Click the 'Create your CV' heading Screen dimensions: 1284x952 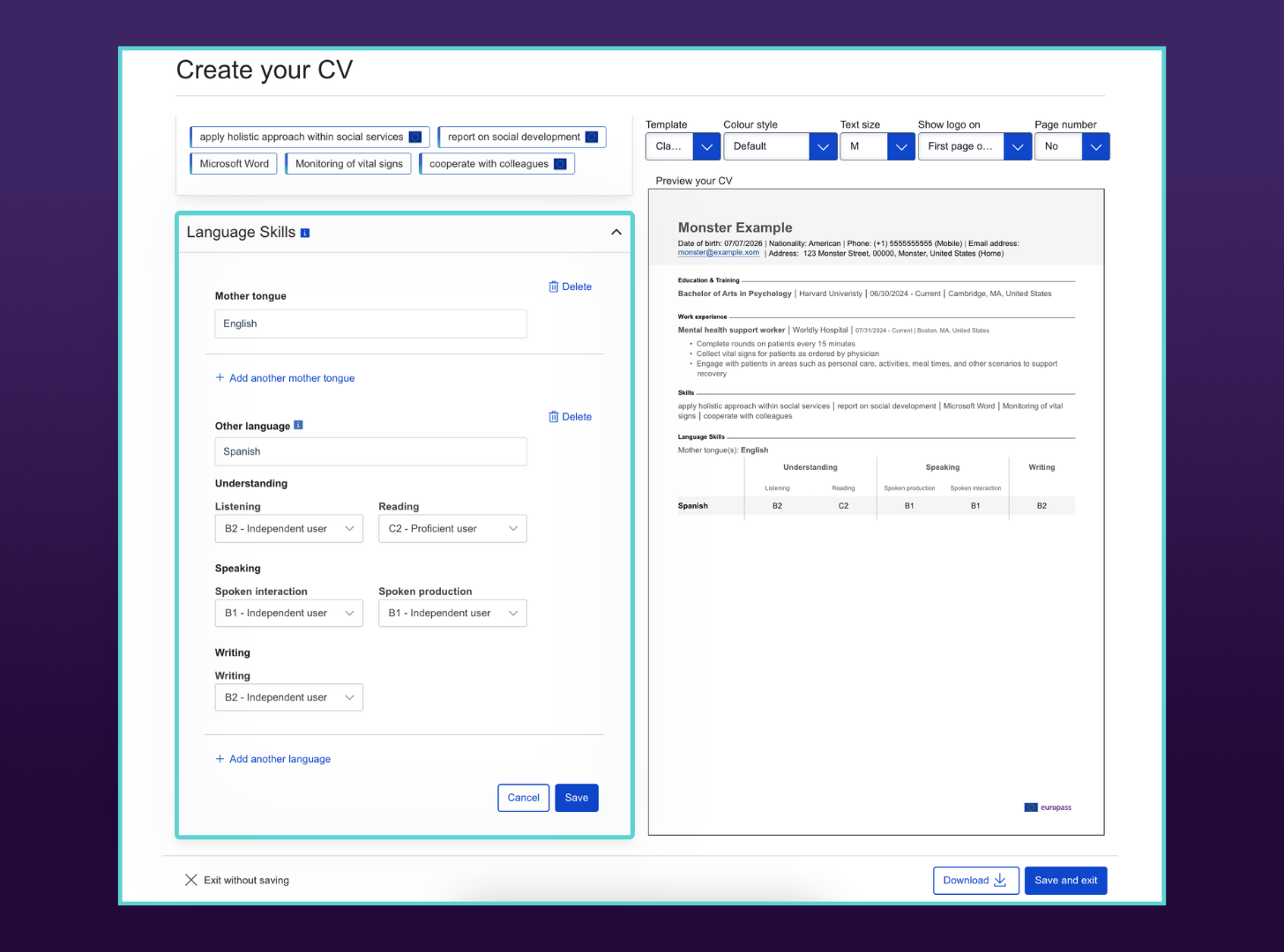click(265, 70)
